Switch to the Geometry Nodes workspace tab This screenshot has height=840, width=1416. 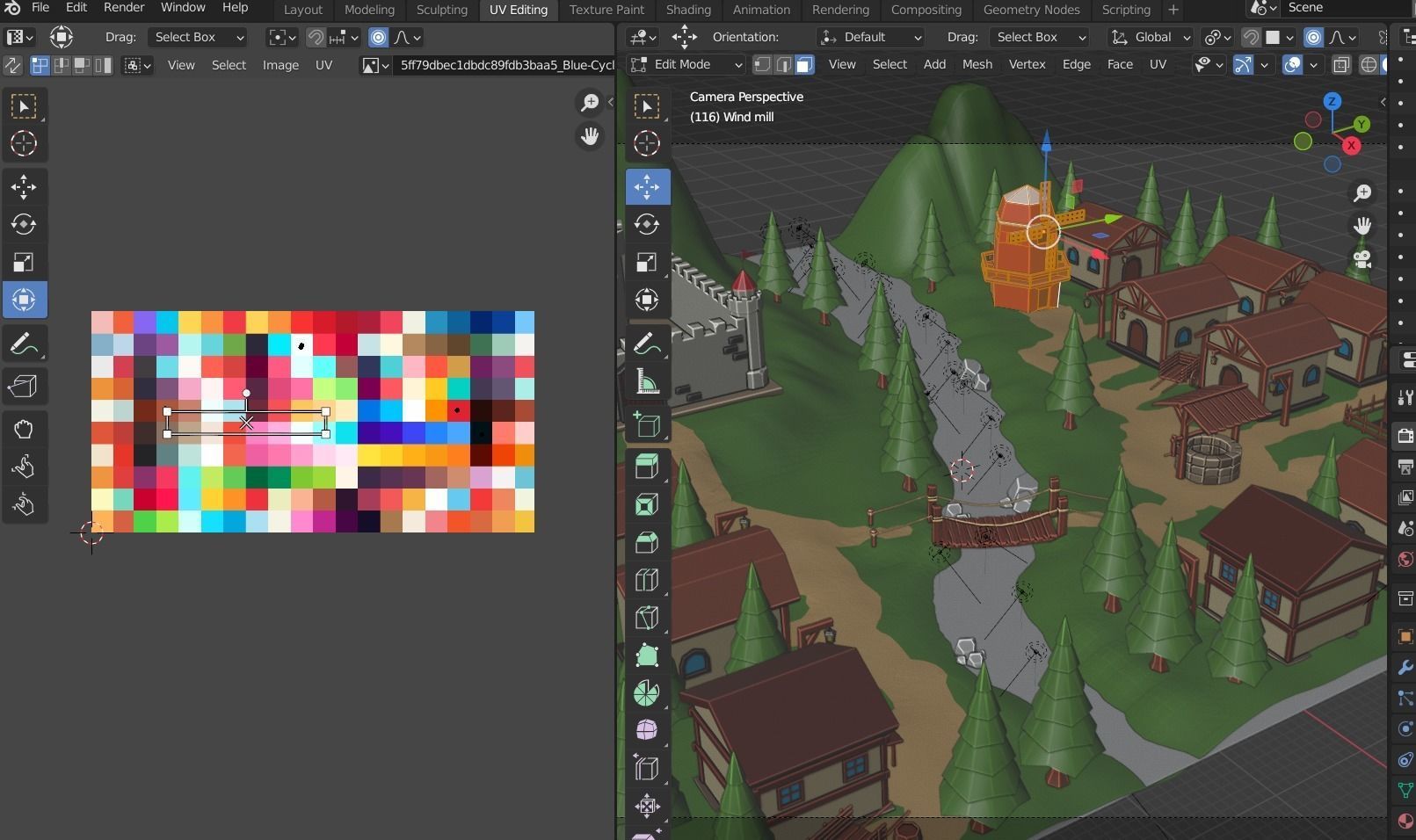click(1031, 10)
